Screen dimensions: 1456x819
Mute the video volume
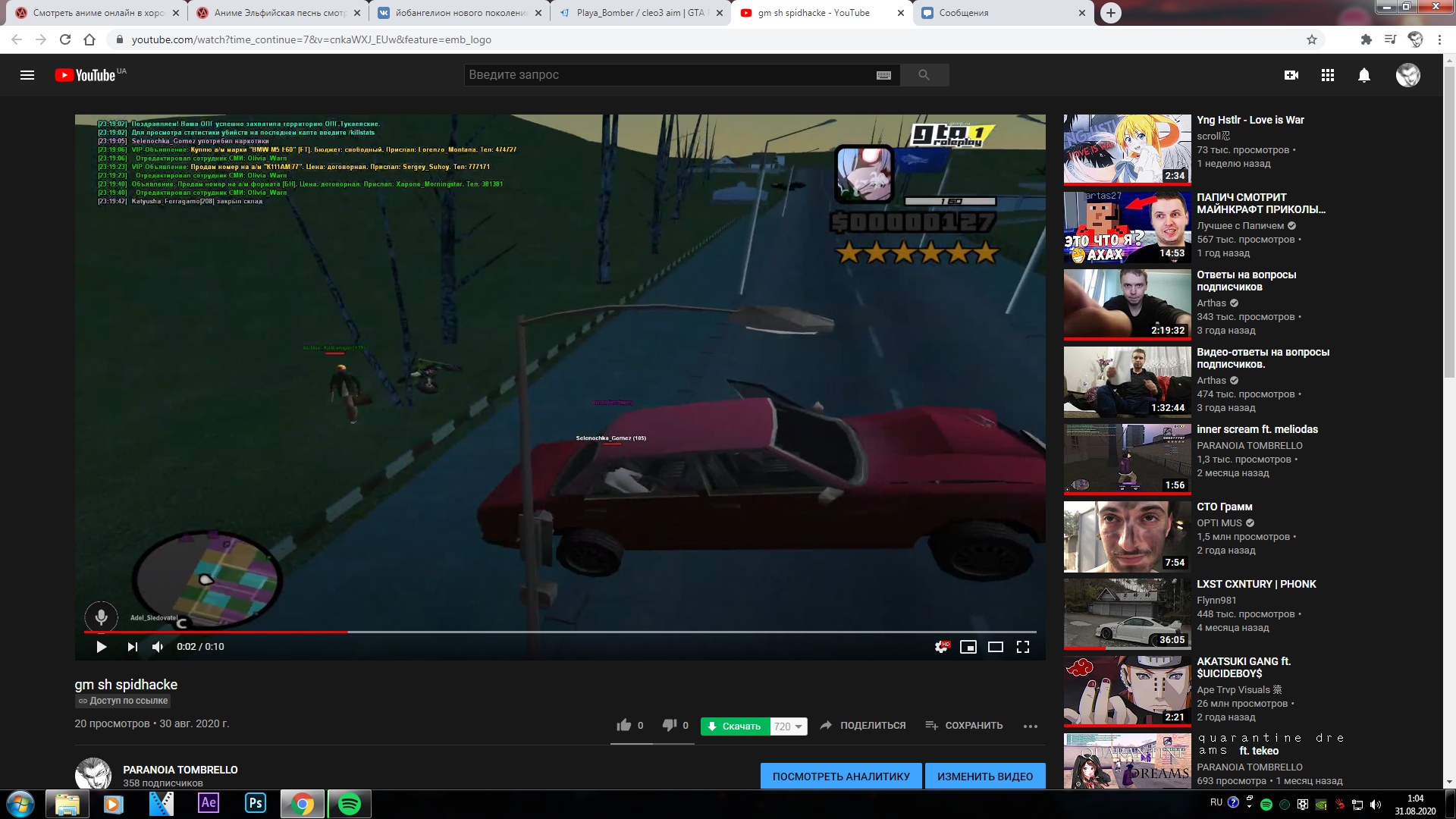click(158, 647)
